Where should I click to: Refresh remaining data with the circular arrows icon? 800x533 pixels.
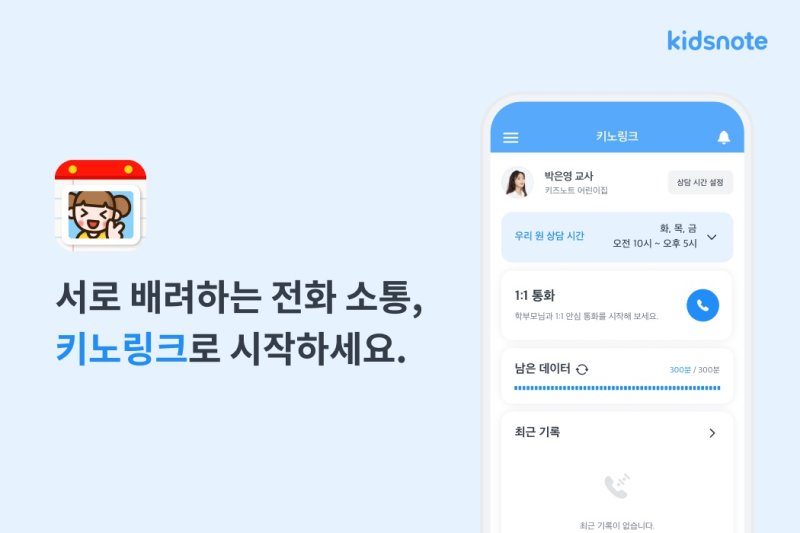(582, 369)
